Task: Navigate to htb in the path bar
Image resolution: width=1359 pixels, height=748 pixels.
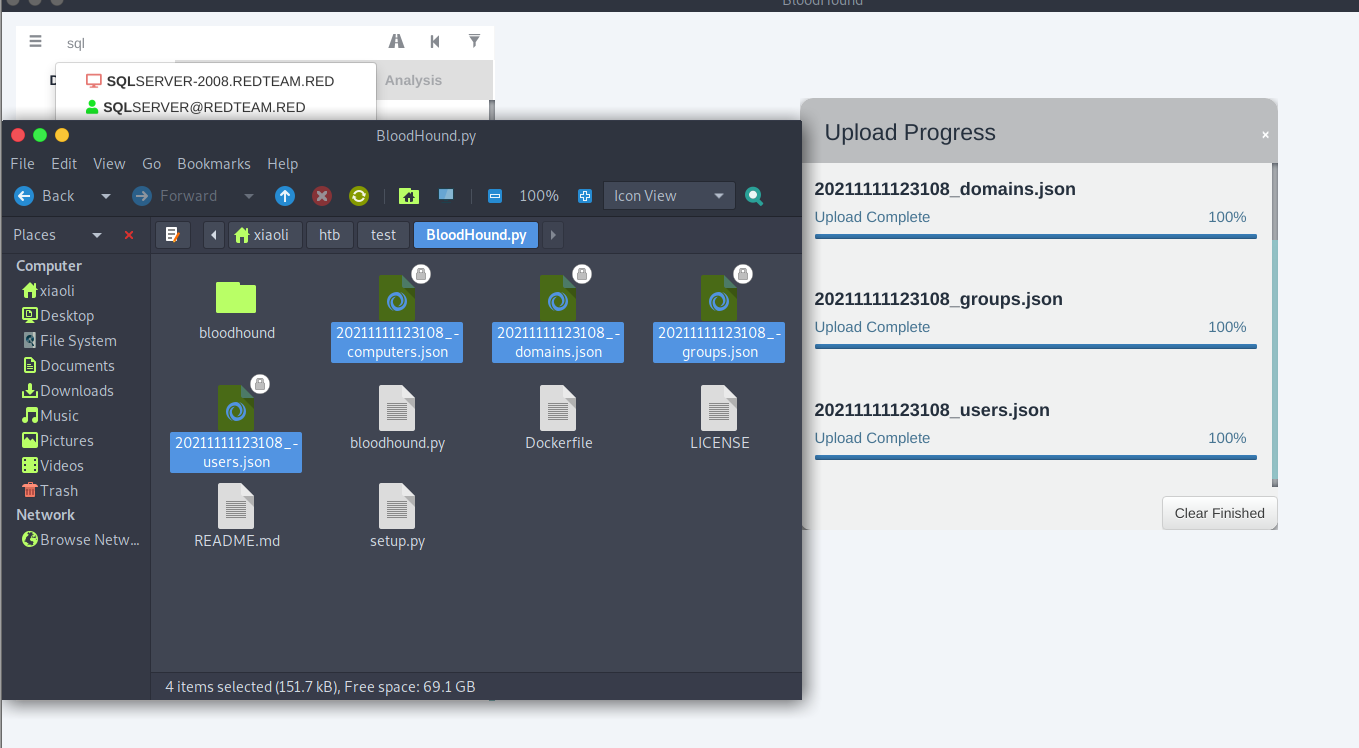Action: tap(330, 235)
